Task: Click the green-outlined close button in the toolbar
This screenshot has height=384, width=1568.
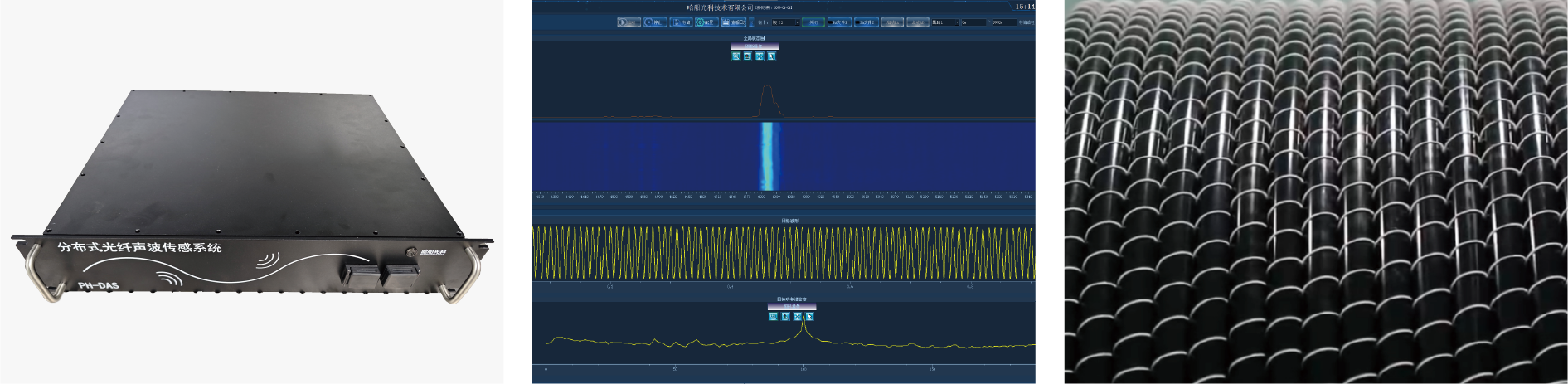Action: pyautogui.click(x=813, y=22)
